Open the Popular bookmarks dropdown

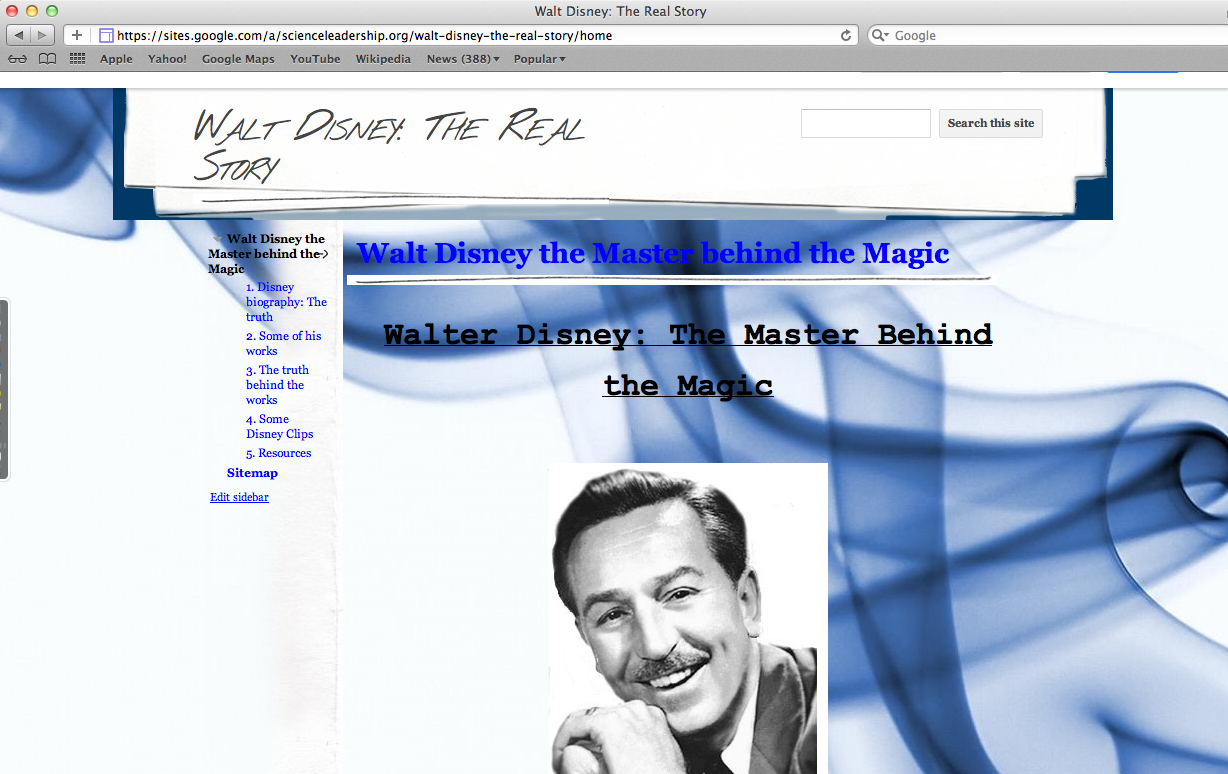(x=539, y=59)
